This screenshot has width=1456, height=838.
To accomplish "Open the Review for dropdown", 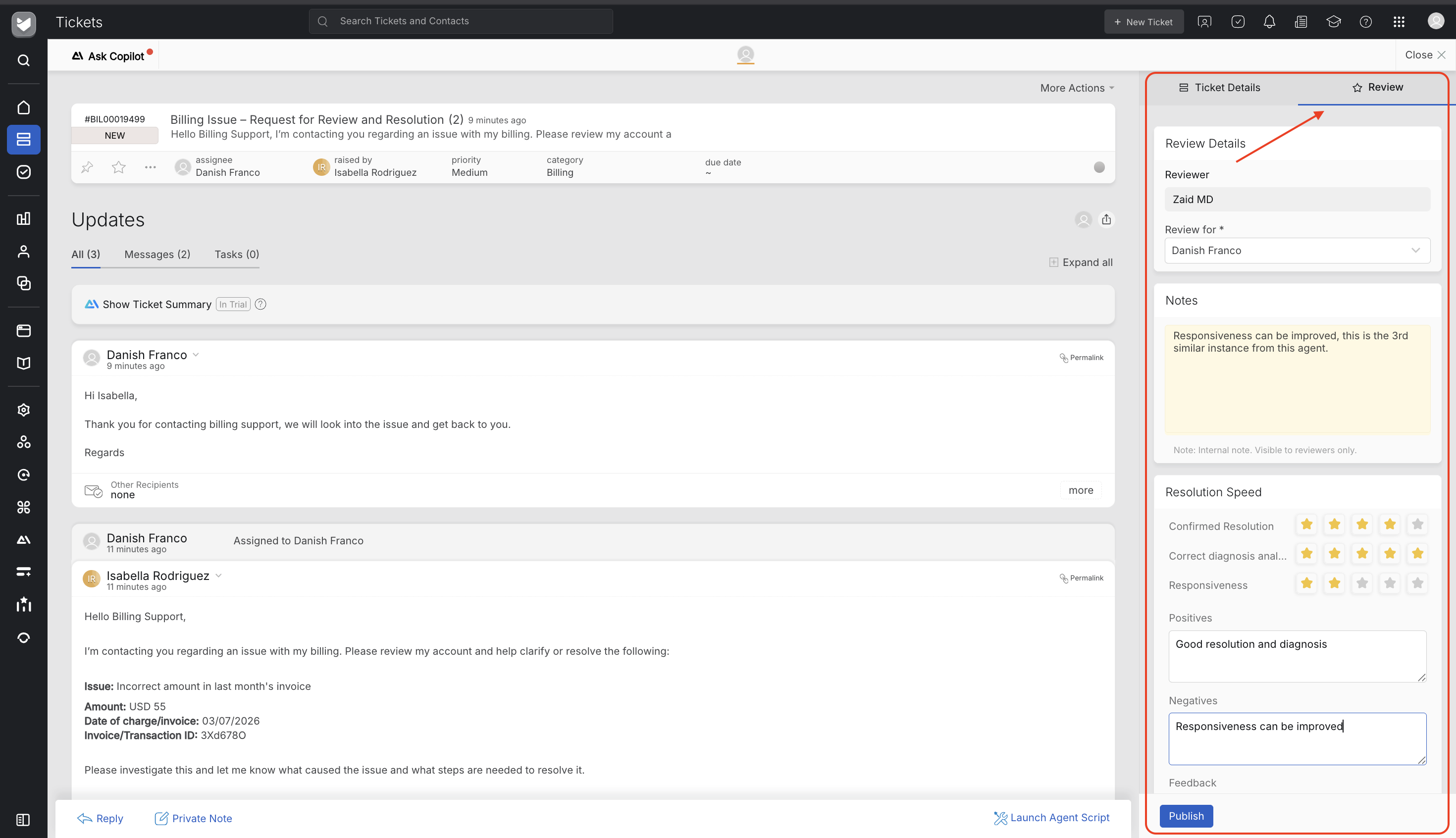I will pyautogui.click(x=1297, y=251).
